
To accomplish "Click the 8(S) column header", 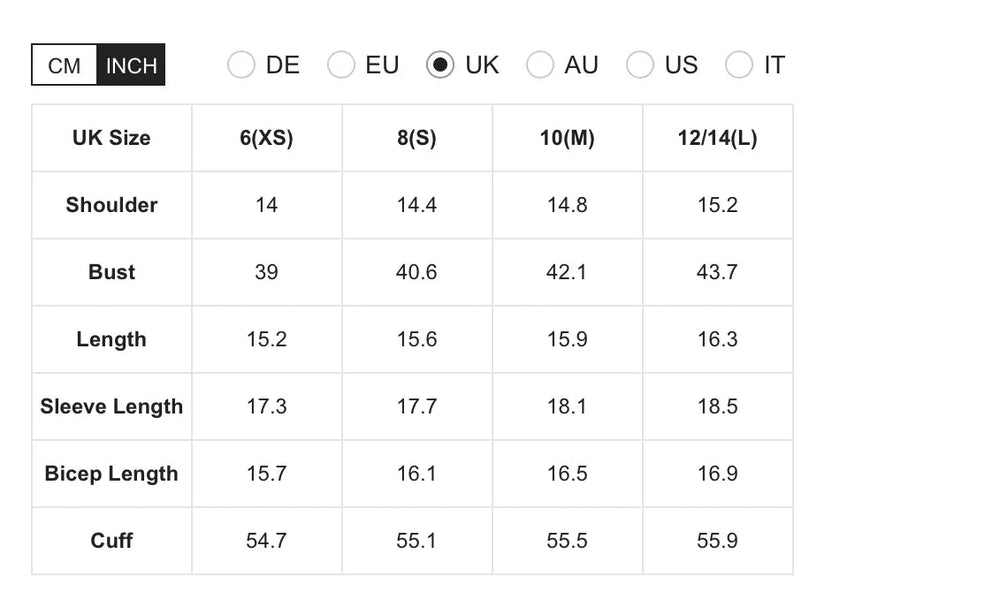I will tap(416, 138).
